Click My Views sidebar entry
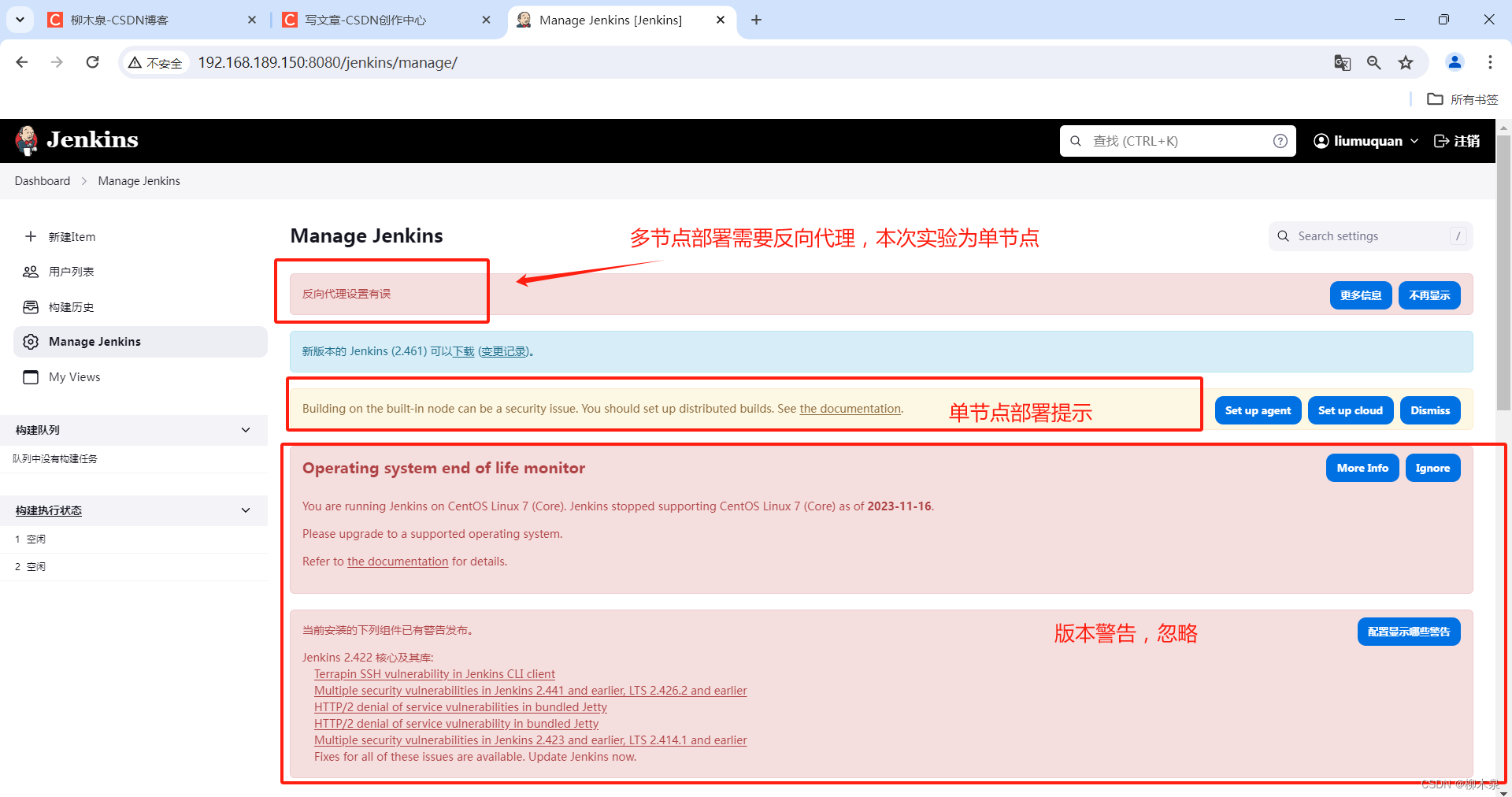 (140, 377)
